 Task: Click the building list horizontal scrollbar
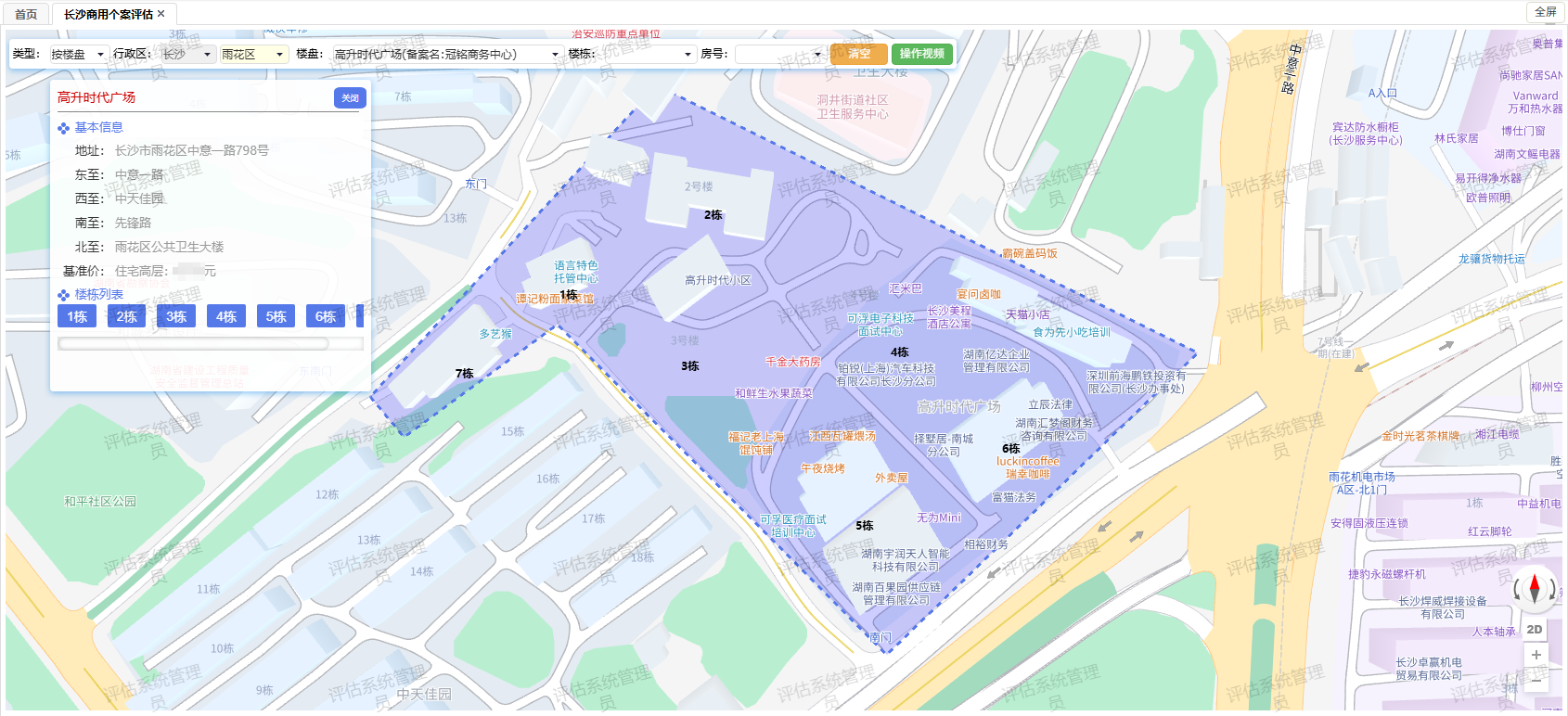point(195,343)
